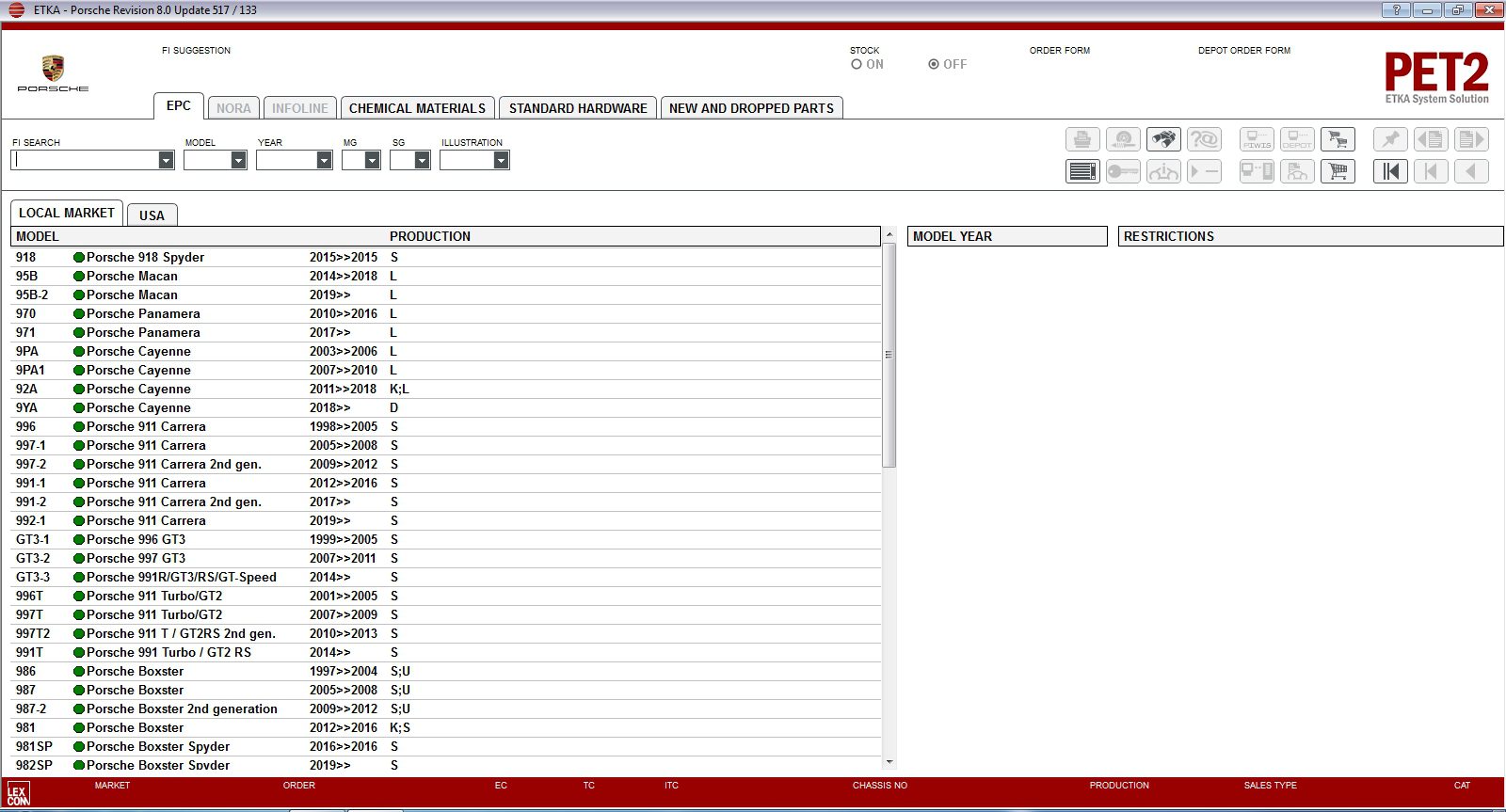
Task: Expand the Model dropdown
Action: point(238,160)
